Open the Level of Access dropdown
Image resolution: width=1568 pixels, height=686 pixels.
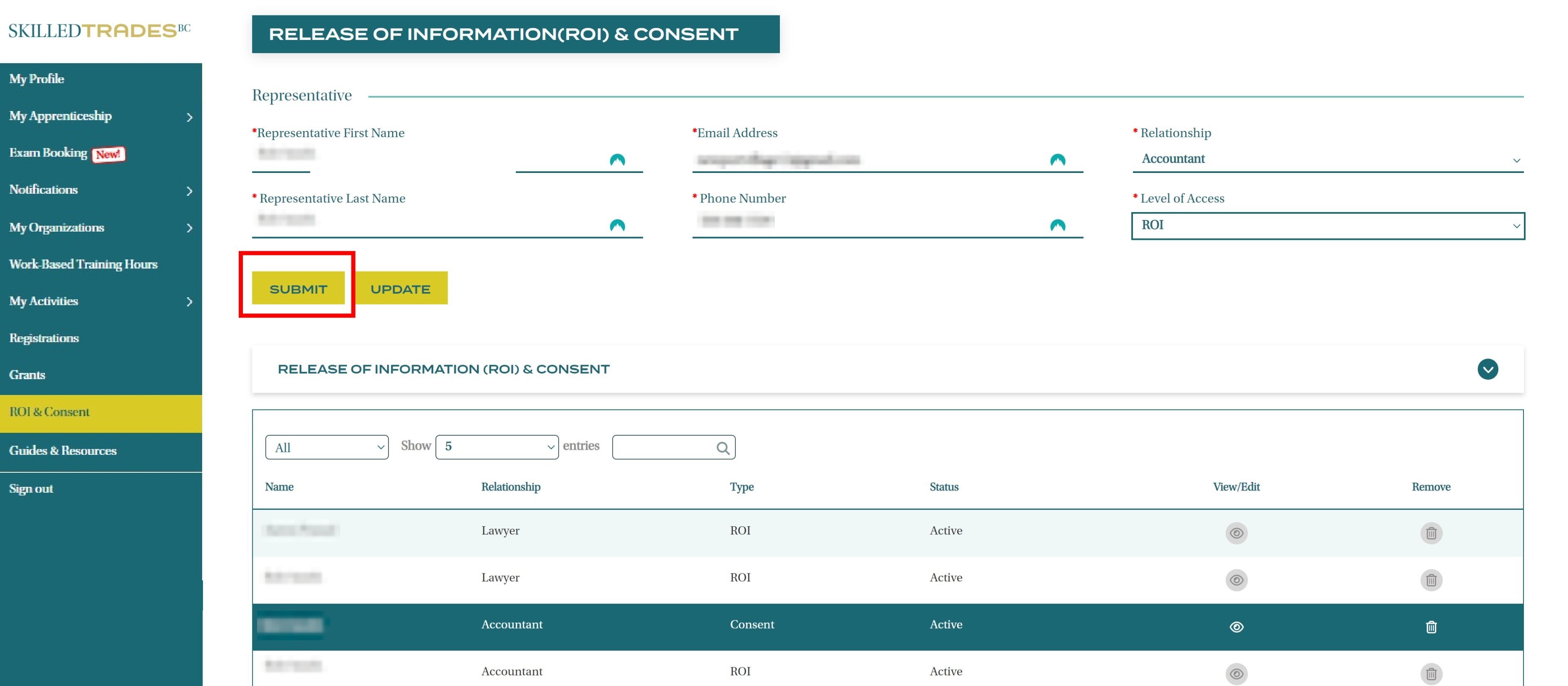[x=1327, y=225]
